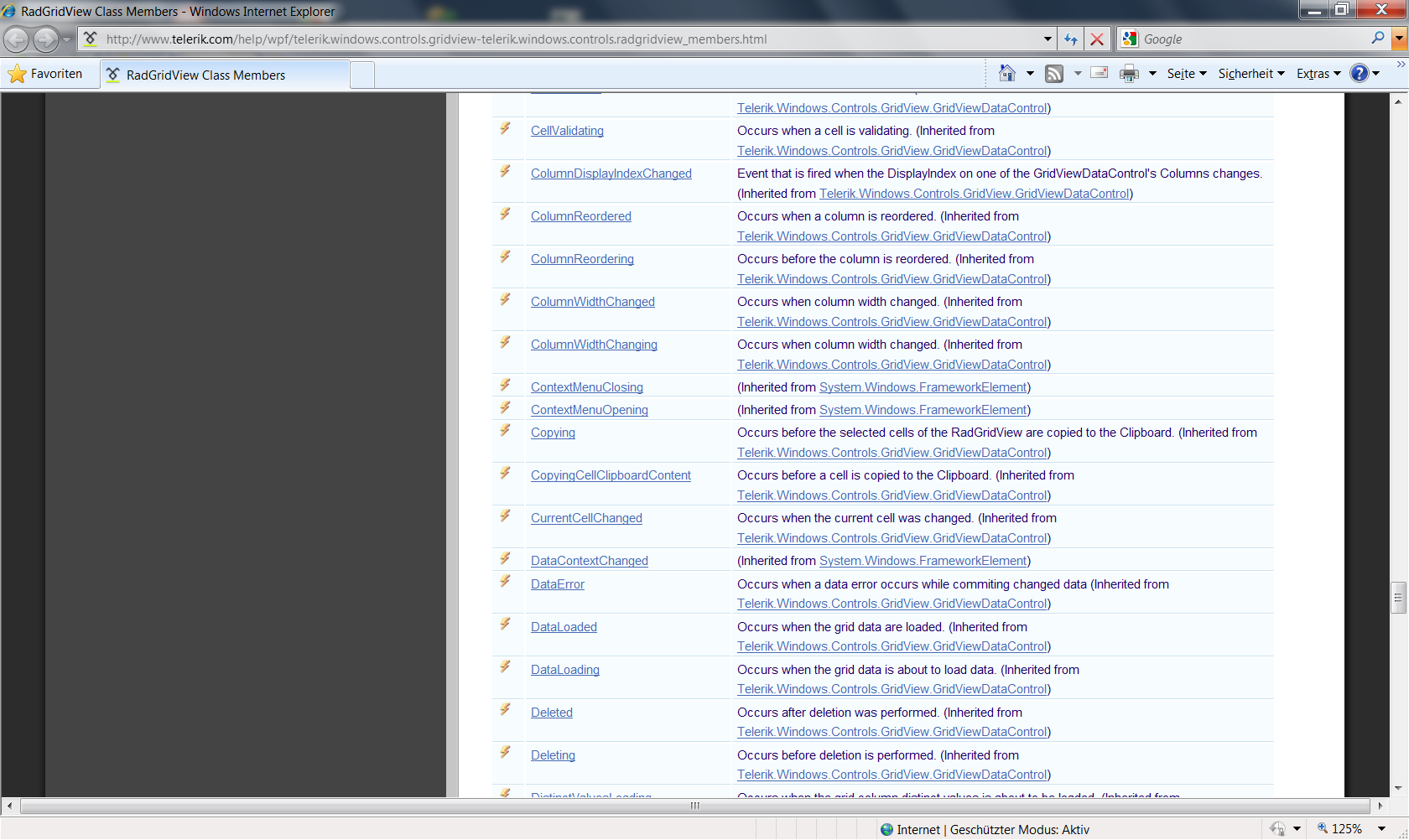Expand the address bar URL history dropdown
This screenshot has width=1409, height=840.
1048,39
